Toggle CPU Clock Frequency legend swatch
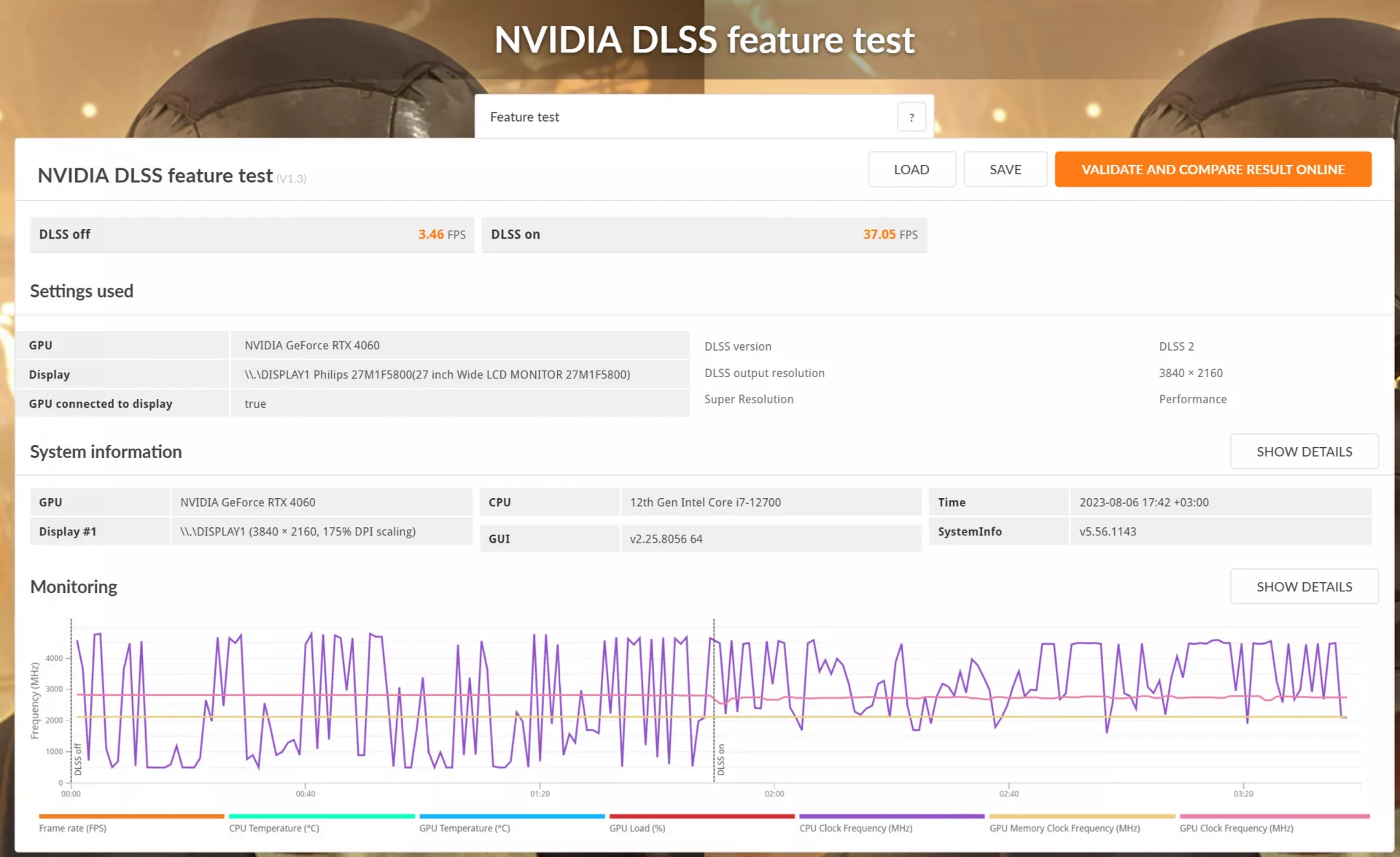1400x857 pixels. tap(892, 816)
